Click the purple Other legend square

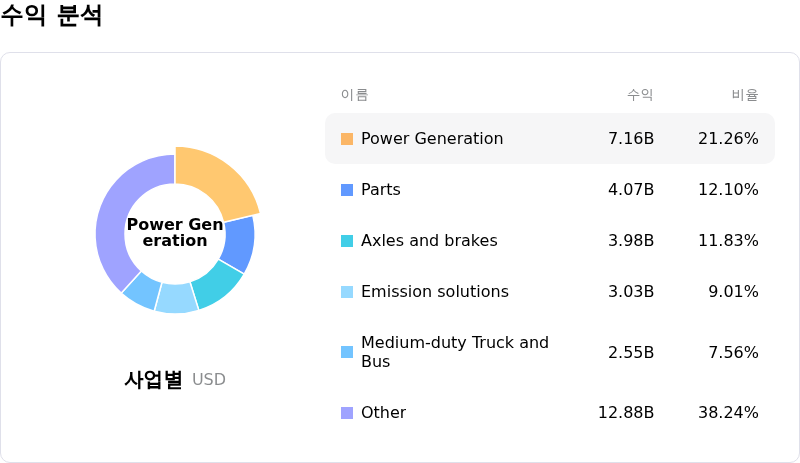[x=347, y=413]
